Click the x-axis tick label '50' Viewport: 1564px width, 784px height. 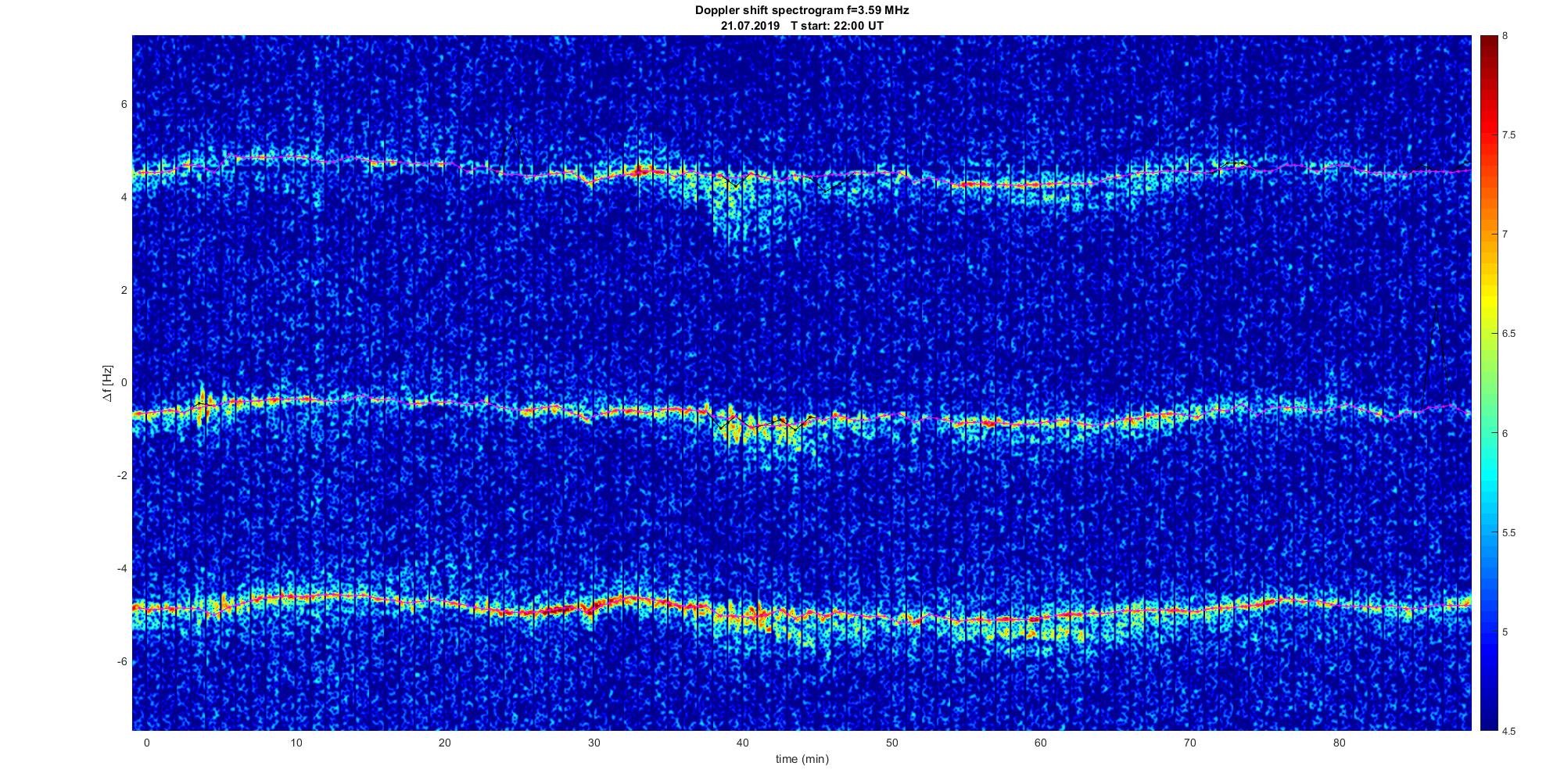click(891, 743)
